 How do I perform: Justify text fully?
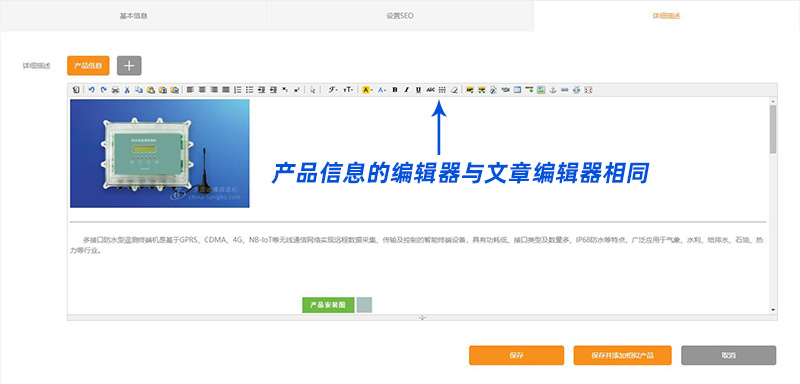click(226, 90)
